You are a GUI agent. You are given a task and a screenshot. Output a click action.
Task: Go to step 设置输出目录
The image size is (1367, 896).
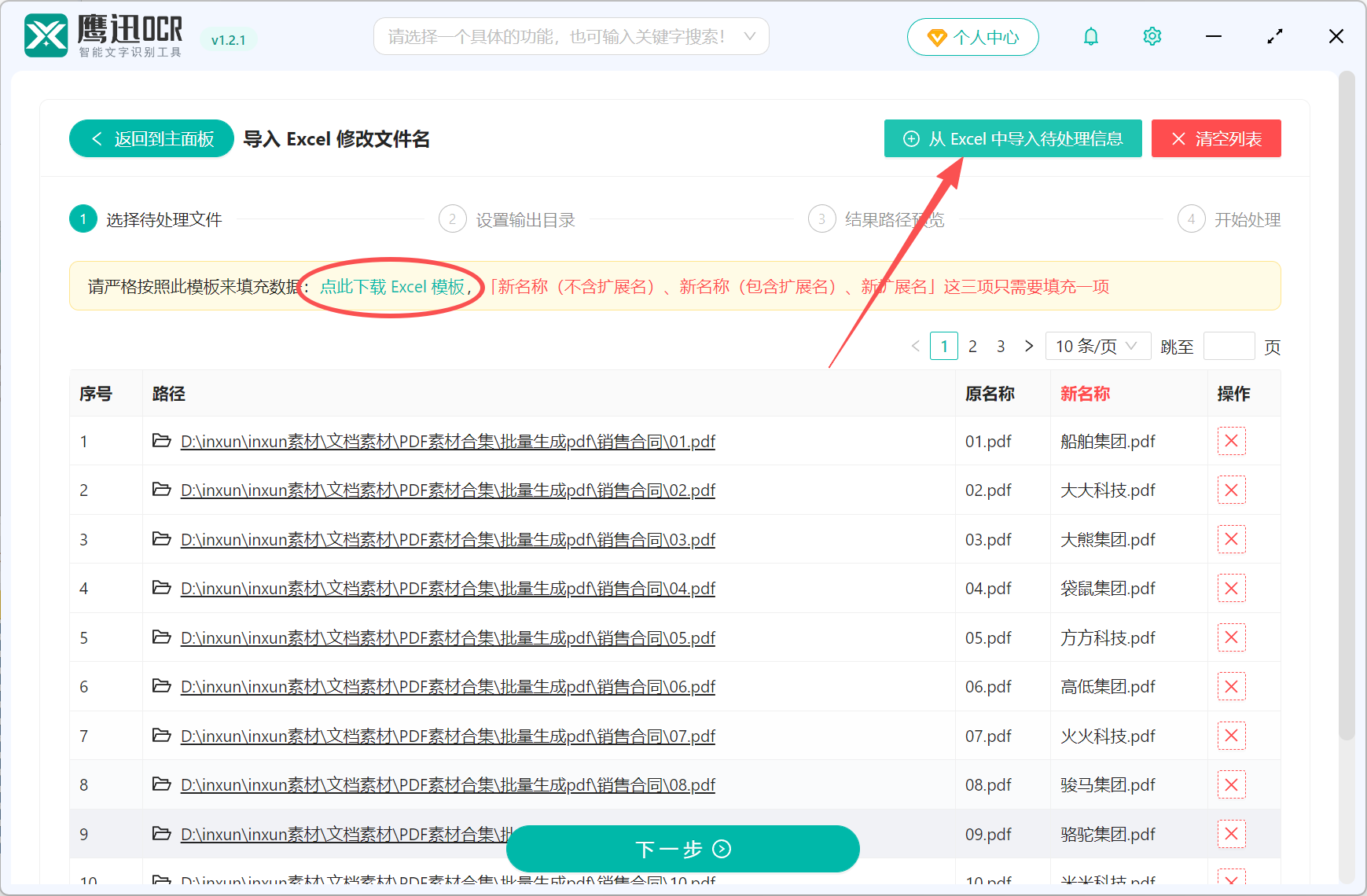pos(507,219)
